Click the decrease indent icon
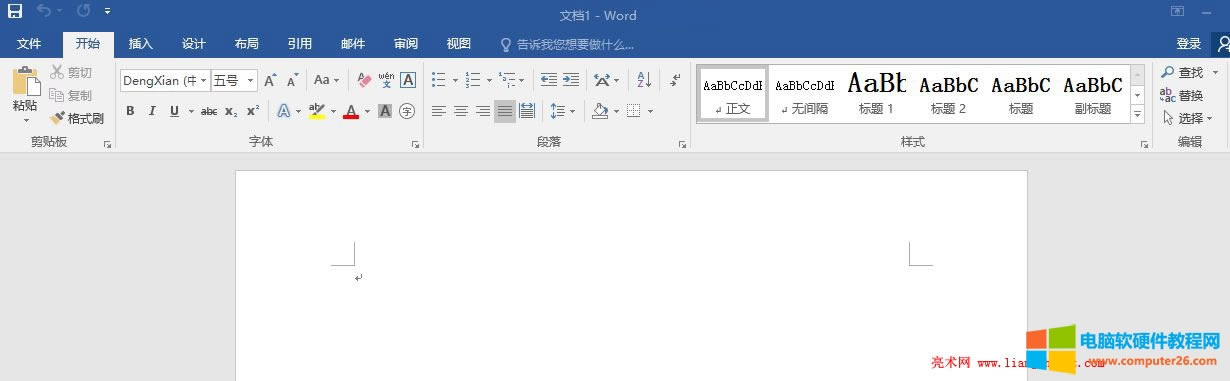Screen dimensions: 1230x381 [x=549, y=80]
